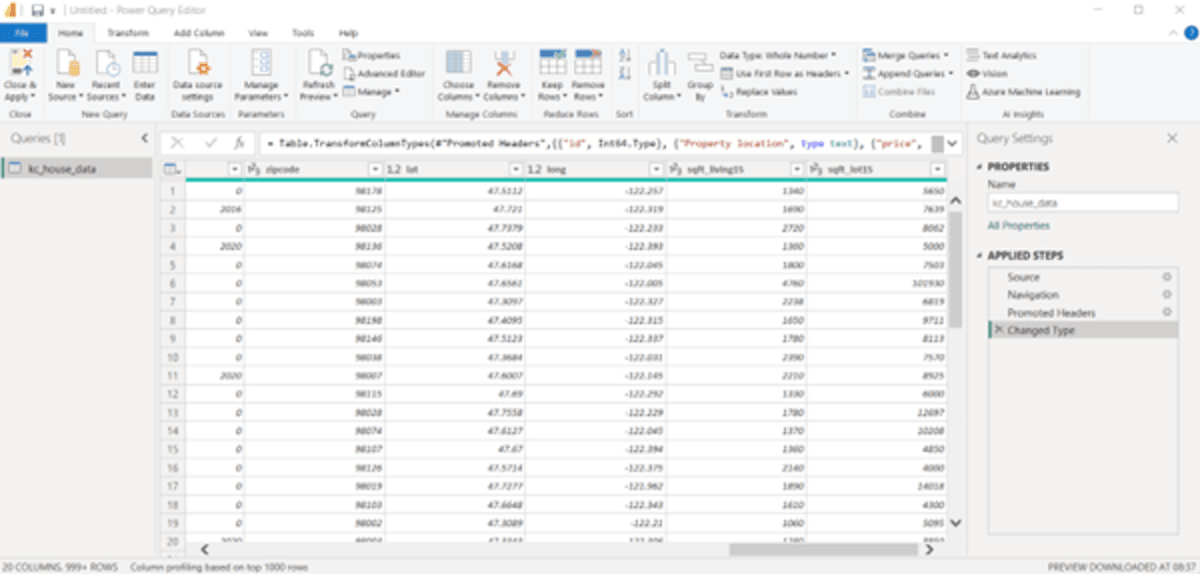Open the Data Type: Whole Number dropdown
1200x574 pixels.
click(778, 55)
